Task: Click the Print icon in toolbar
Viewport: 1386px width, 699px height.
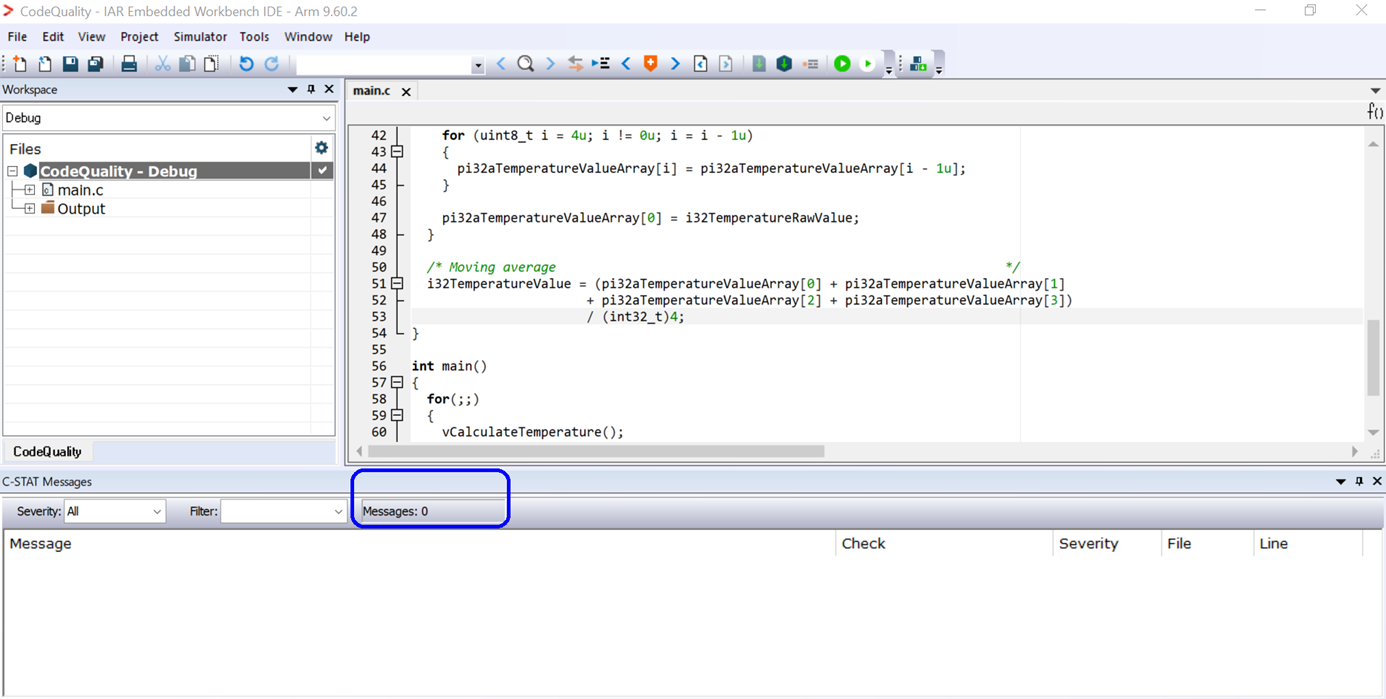Action: [129, 64]
